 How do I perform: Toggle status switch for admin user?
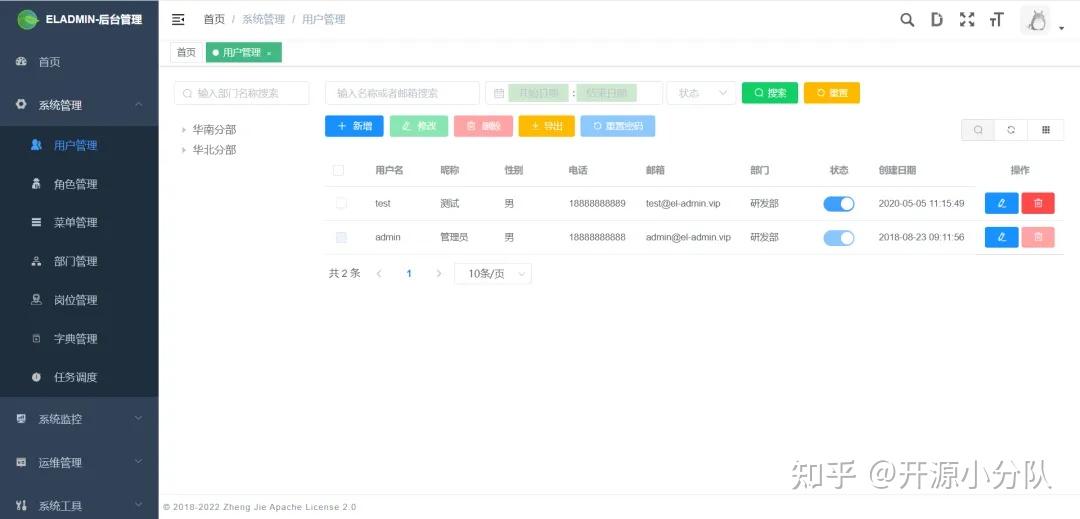coord(839,237)
